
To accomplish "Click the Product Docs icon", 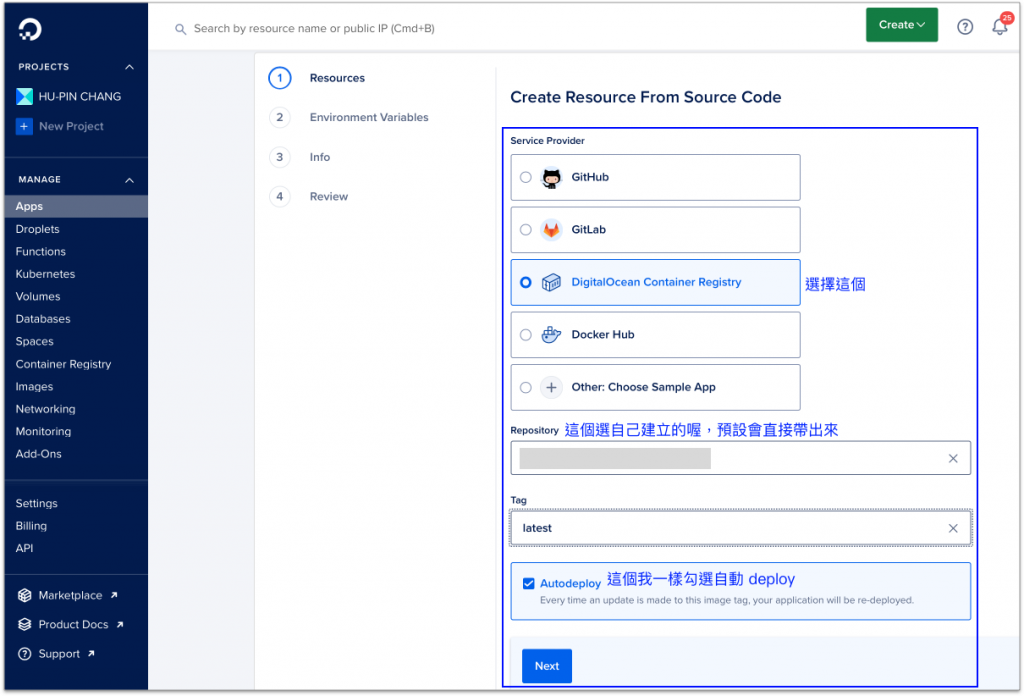I will click(25, 624).
